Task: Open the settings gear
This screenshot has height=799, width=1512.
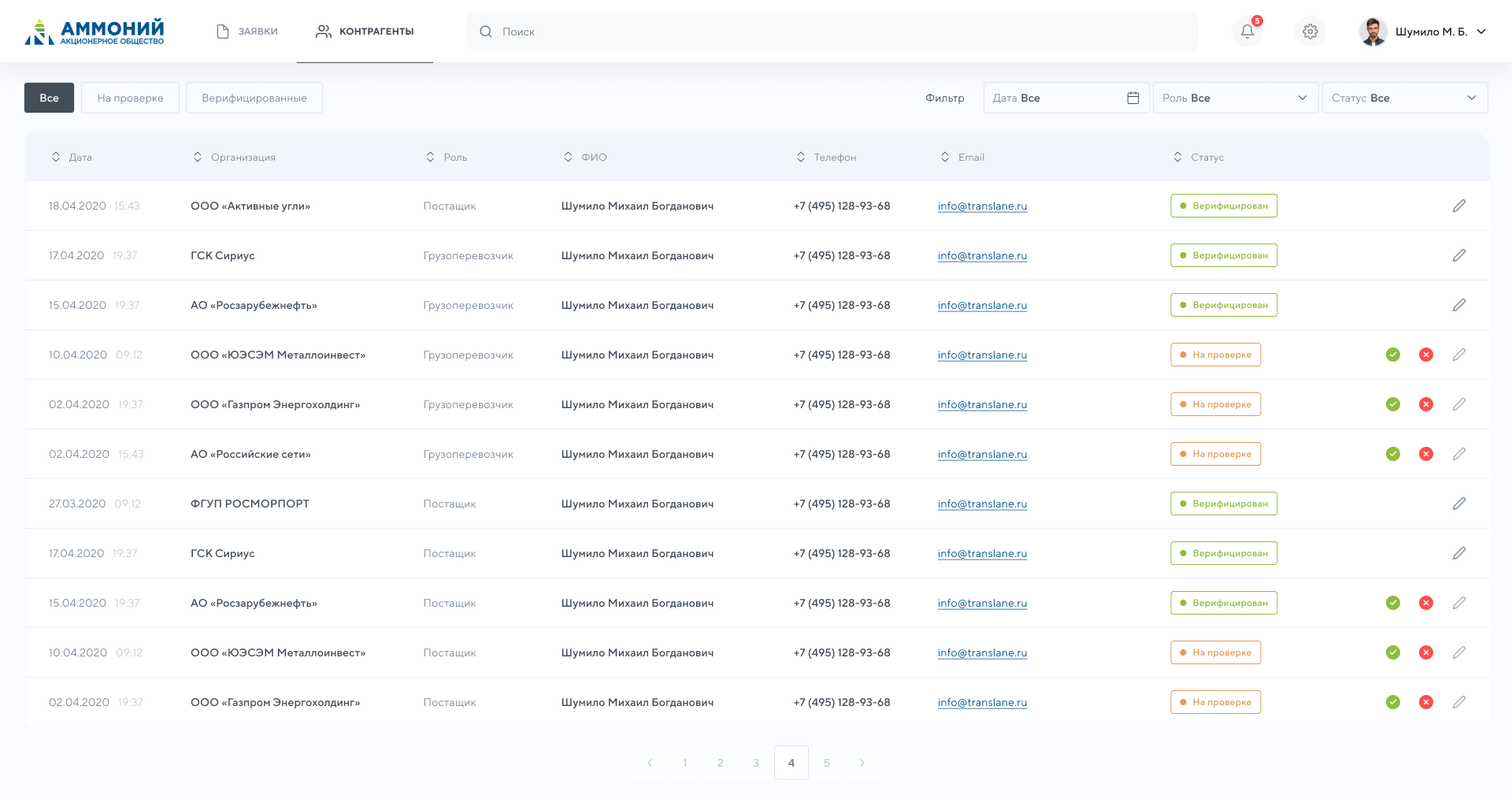Action: (x=1310, y=32)
